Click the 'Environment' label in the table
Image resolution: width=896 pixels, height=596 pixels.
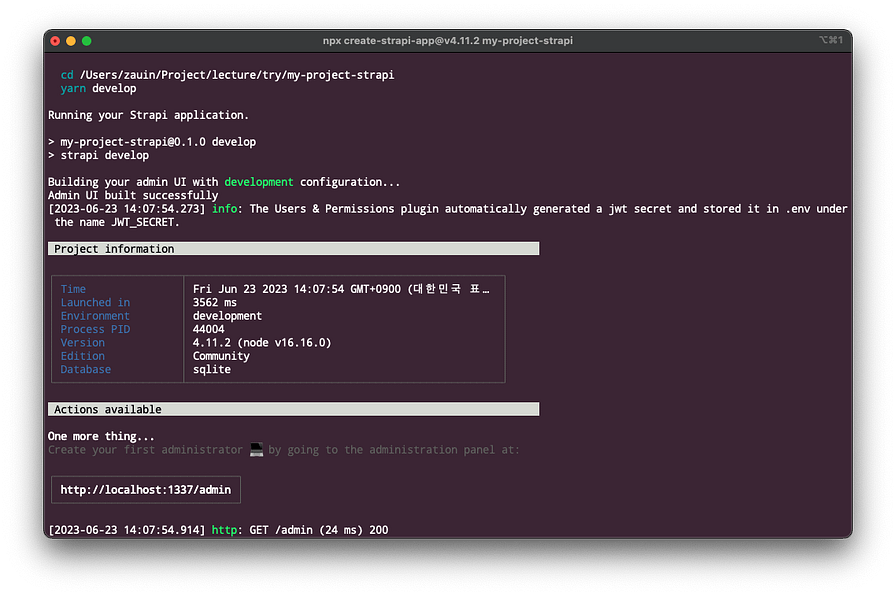tap(95, 316)
